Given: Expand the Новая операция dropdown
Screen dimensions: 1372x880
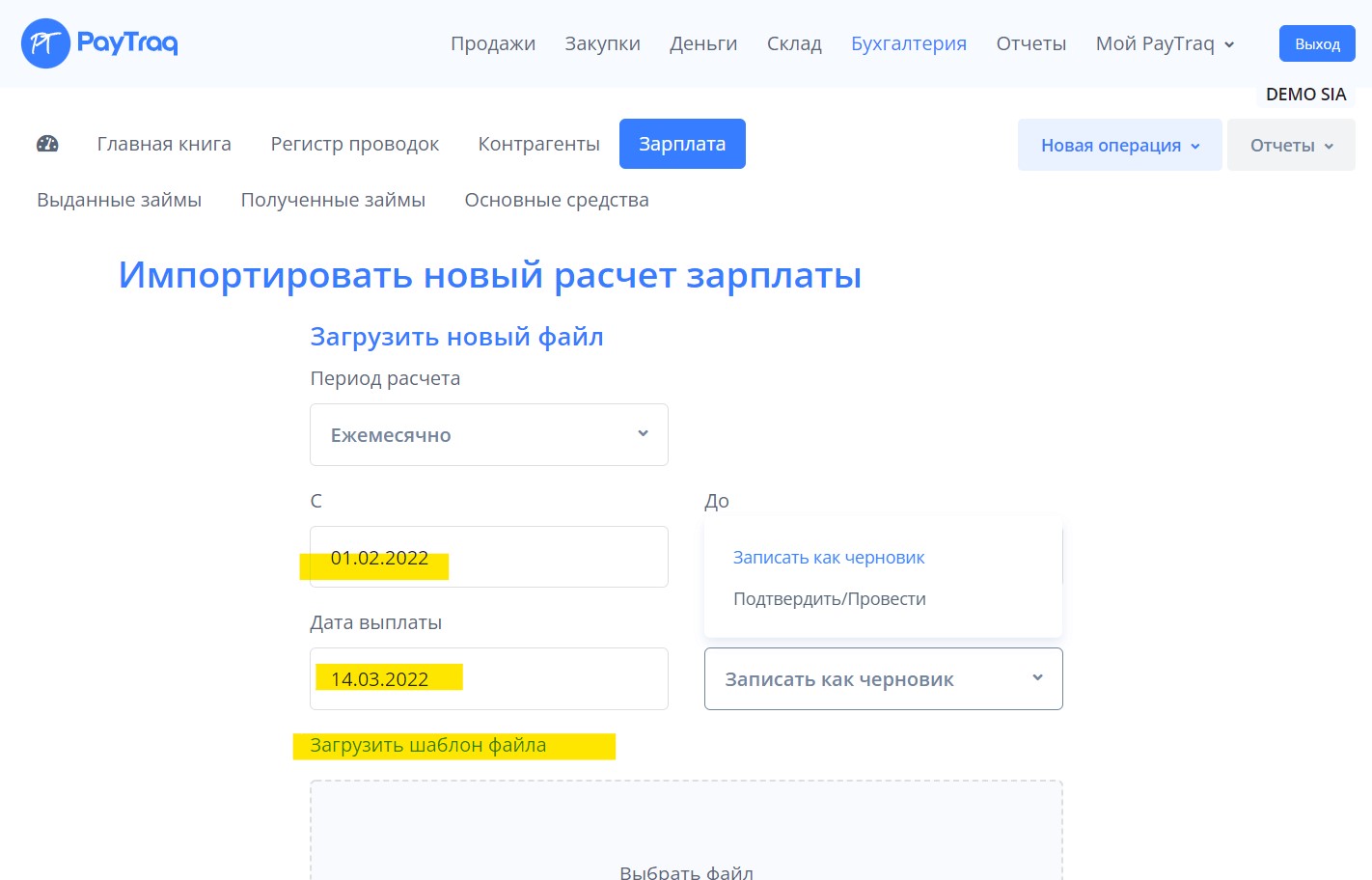Looking at the screenshot, I should (1120, 145).
